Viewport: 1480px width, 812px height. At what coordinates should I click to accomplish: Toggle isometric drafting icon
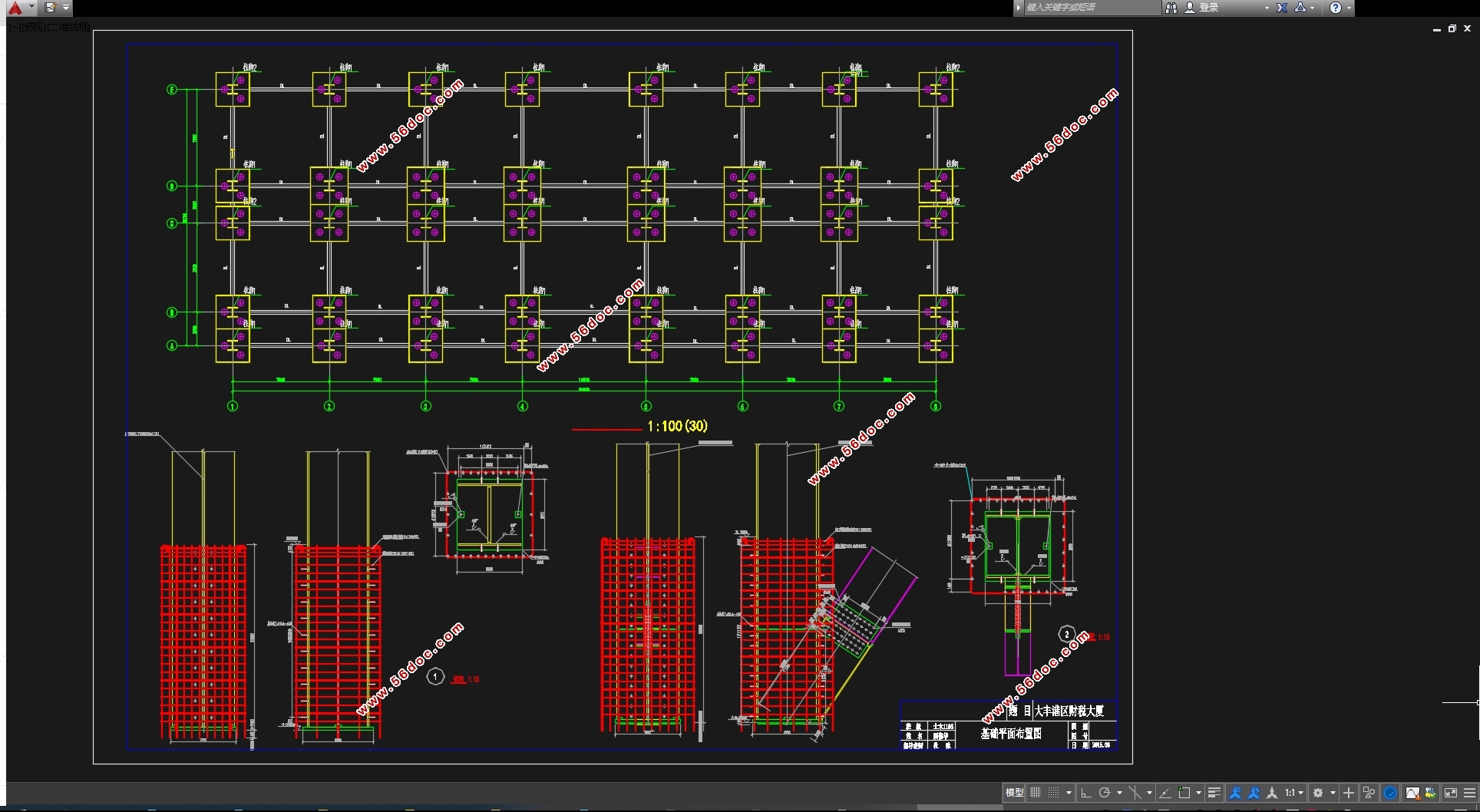[x=1135, y=793]
